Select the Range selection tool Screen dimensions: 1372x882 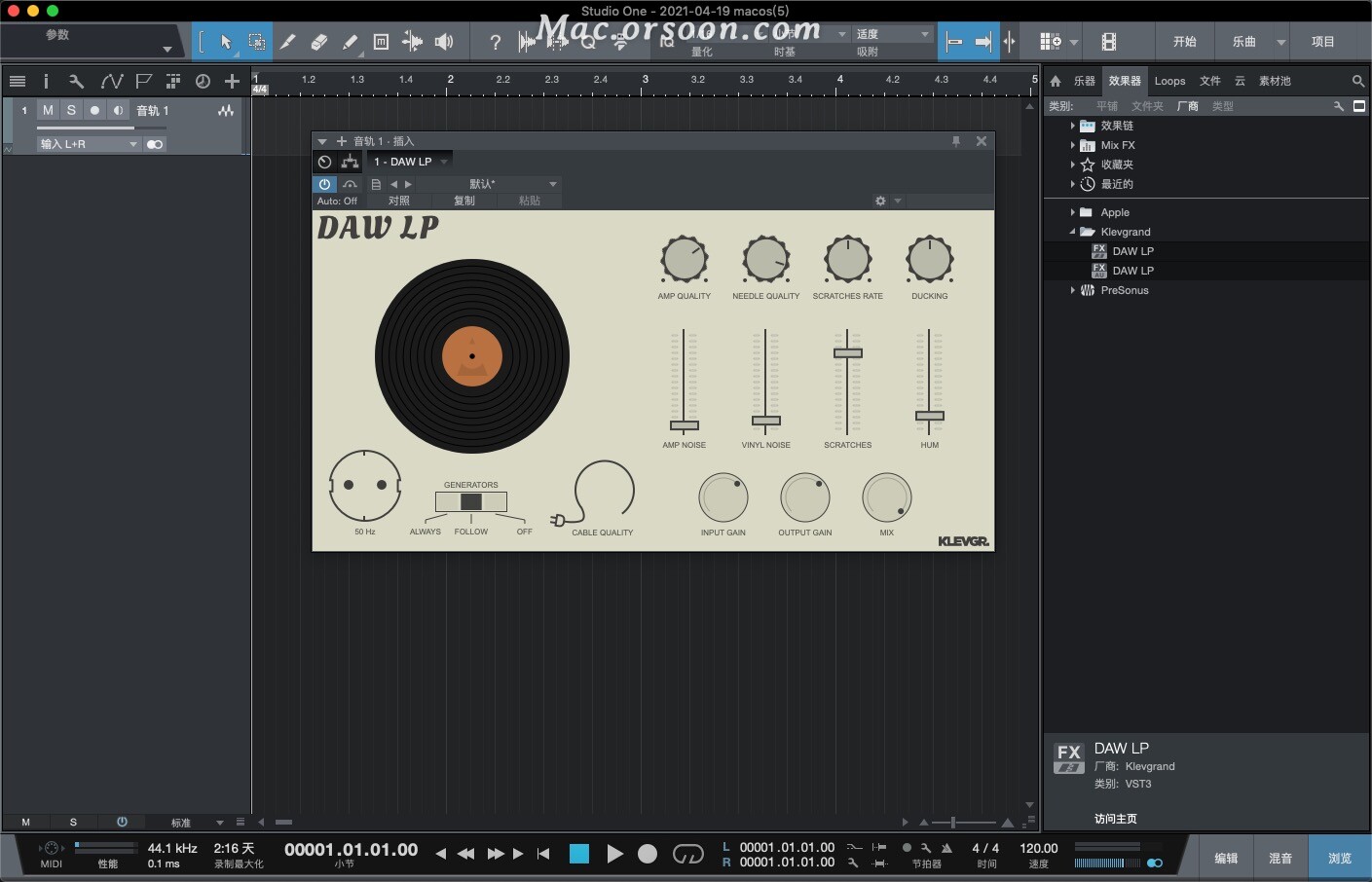pyautogui.click(x=256, y=42)
